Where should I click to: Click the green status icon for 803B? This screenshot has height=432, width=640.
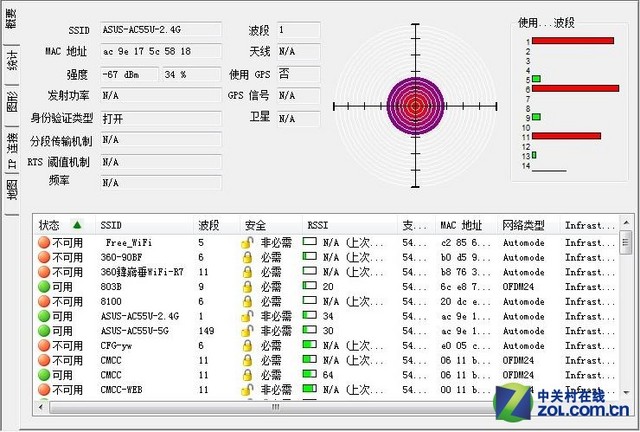(x=44, y=287)
